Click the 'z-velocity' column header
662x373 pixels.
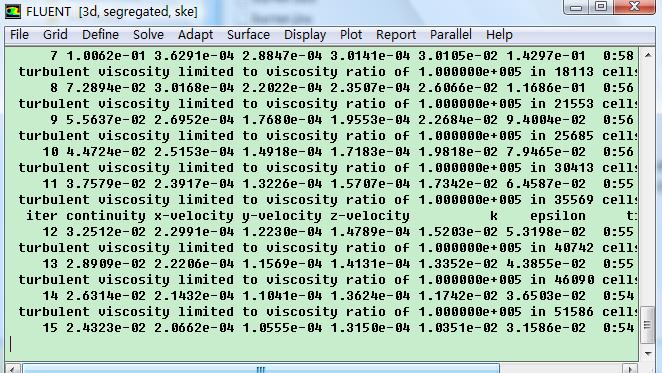point(370,216)
